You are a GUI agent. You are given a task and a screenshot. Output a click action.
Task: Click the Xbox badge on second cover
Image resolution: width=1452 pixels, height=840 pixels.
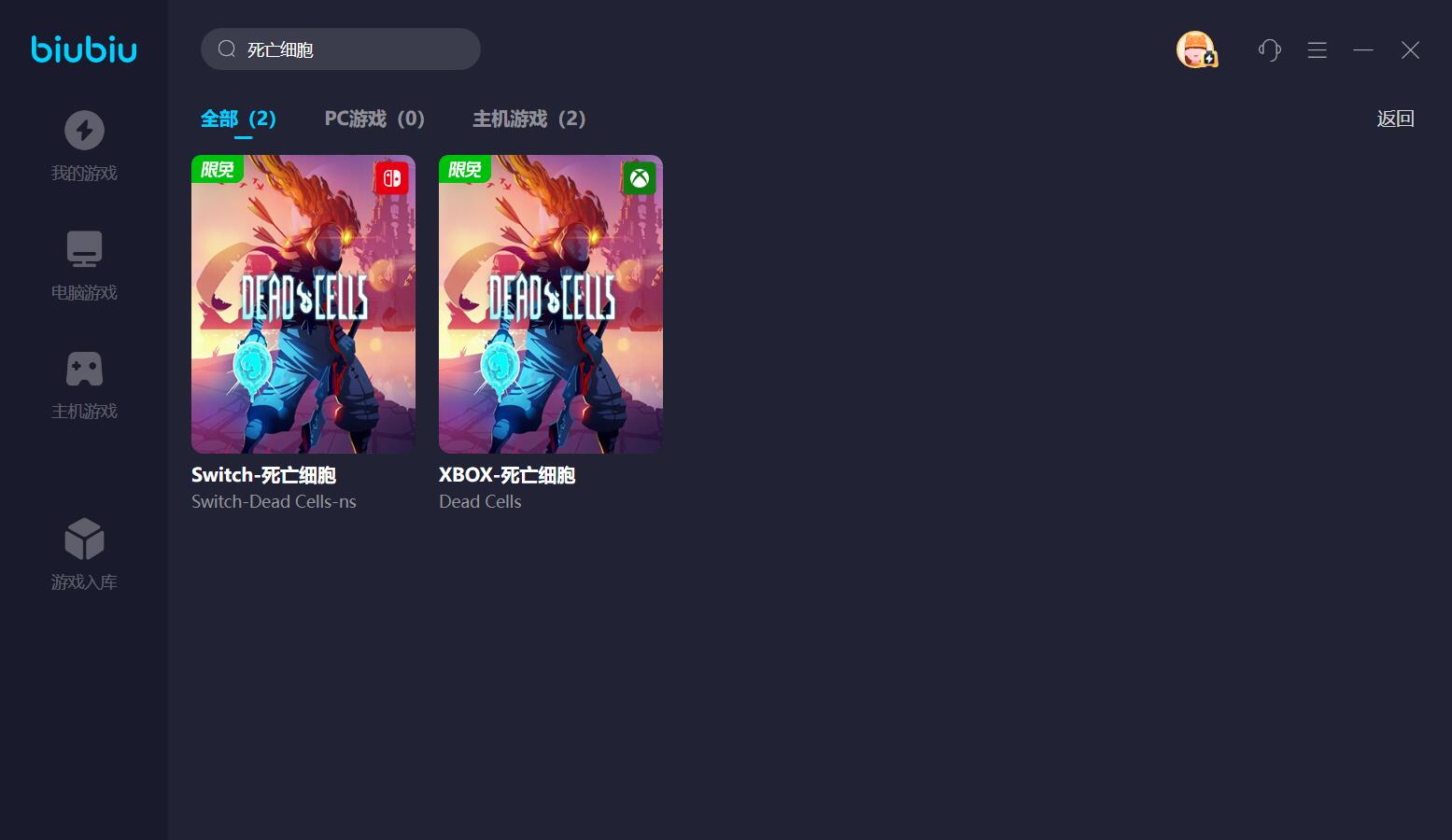tap(640, 177)
